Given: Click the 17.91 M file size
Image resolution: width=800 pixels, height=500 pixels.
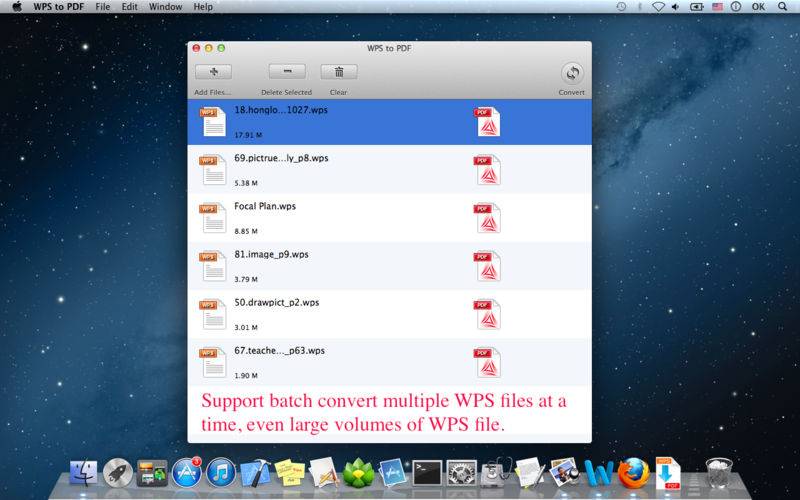Looking at the screenshot, I should point(248,135).
